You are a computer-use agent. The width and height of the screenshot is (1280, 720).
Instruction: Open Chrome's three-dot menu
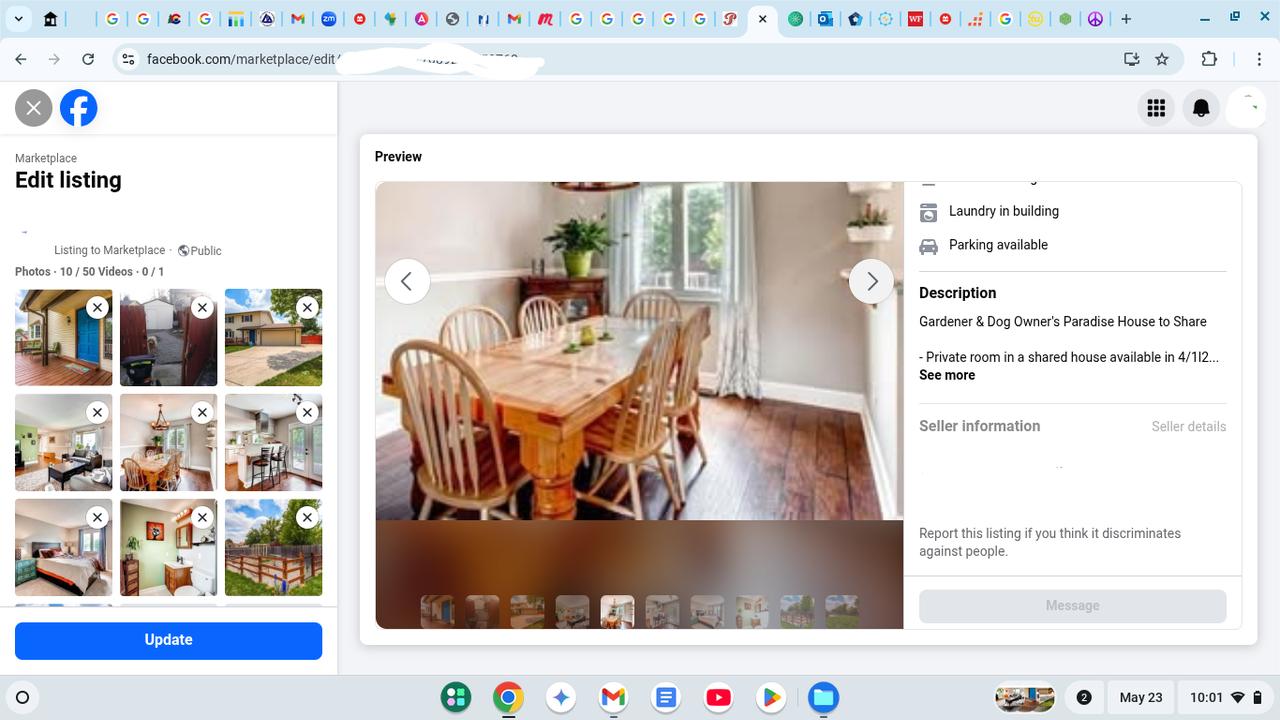pyautogui.click(x=1259, y=59)
